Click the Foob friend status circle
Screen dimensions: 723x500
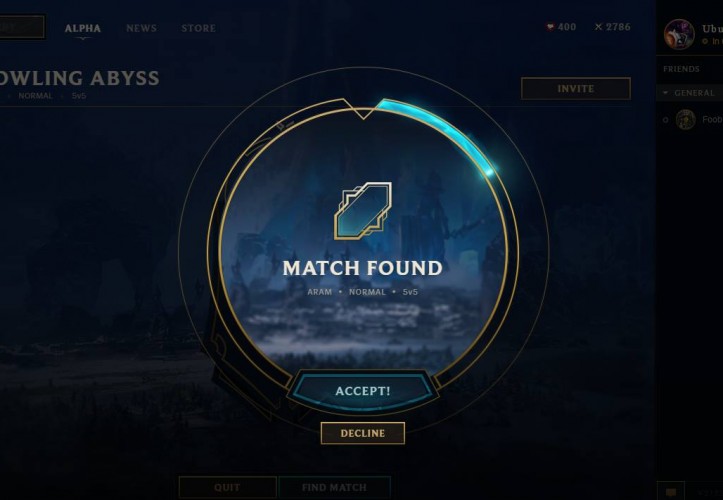point(665,120)
